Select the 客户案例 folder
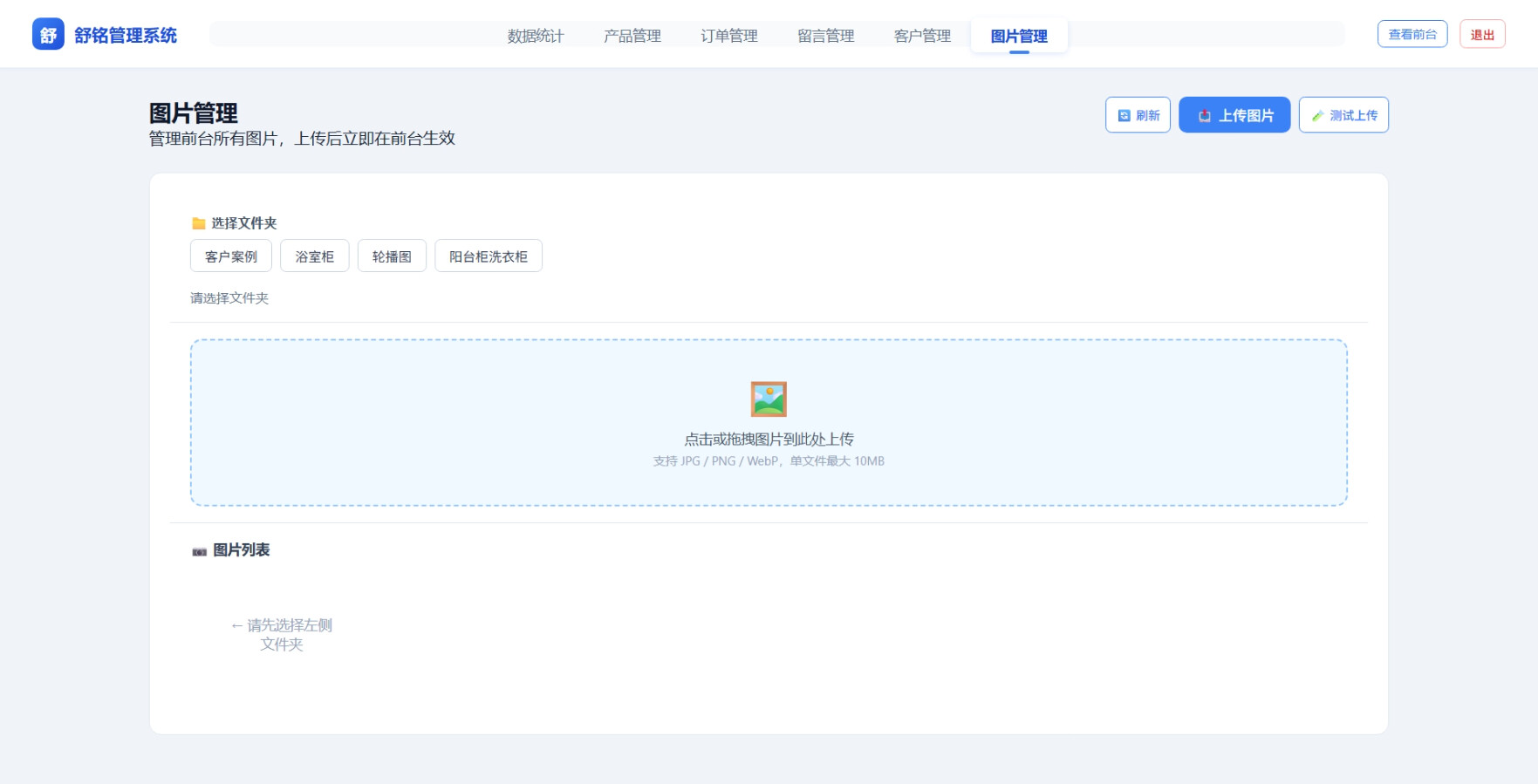The height and width of the screenshot is (784, 1538). [x=231, y=256]
